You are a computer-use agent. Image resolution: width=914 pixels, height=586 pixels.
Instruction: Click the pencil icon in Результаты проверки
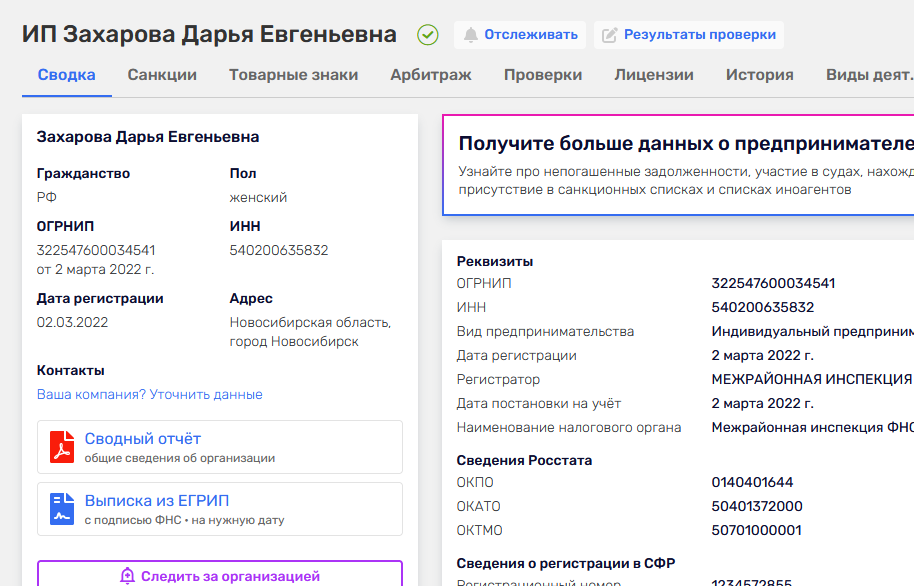pos(609,35)
